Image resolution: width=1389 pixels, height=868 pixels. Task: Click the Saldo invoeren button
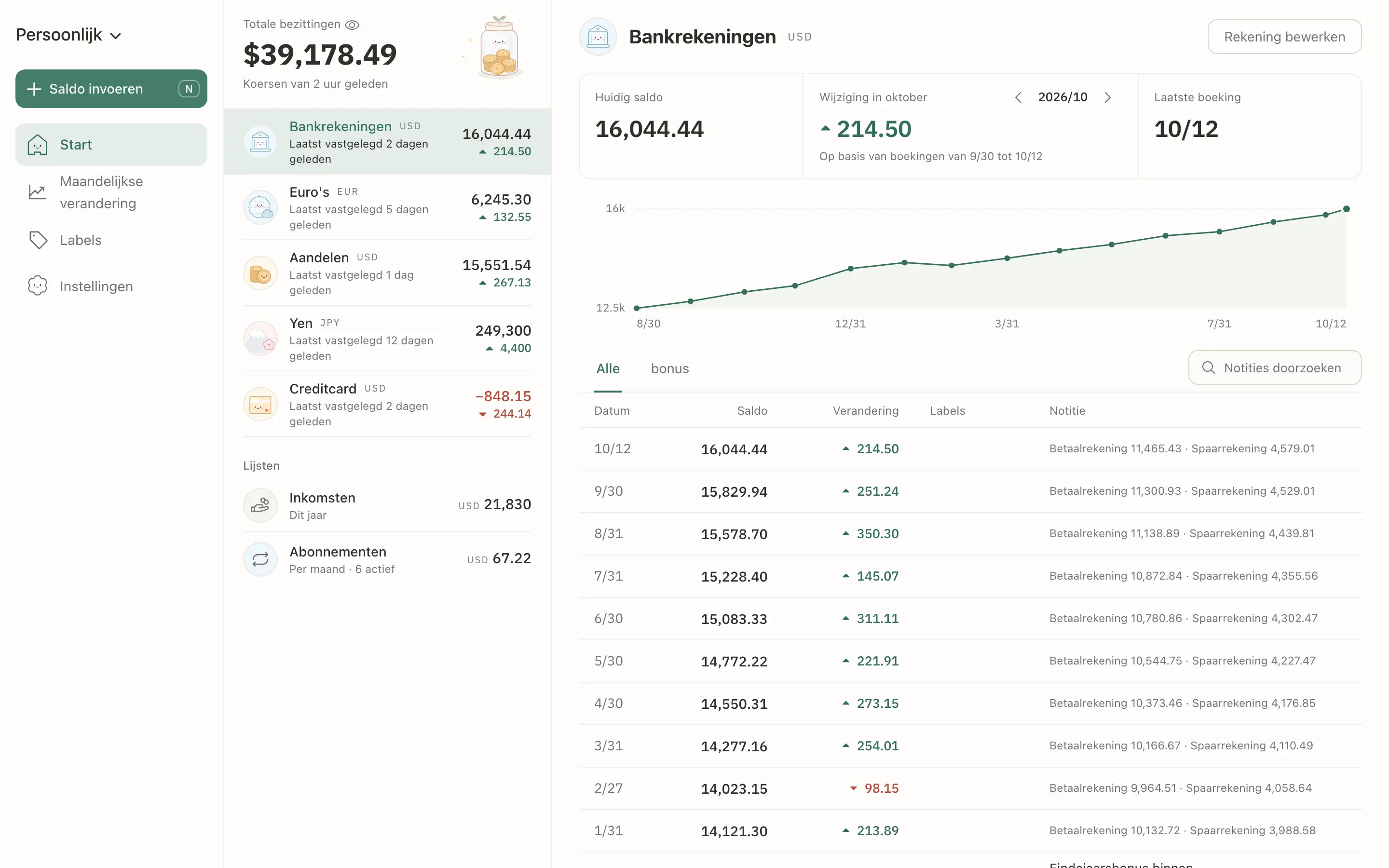point(111,89)
